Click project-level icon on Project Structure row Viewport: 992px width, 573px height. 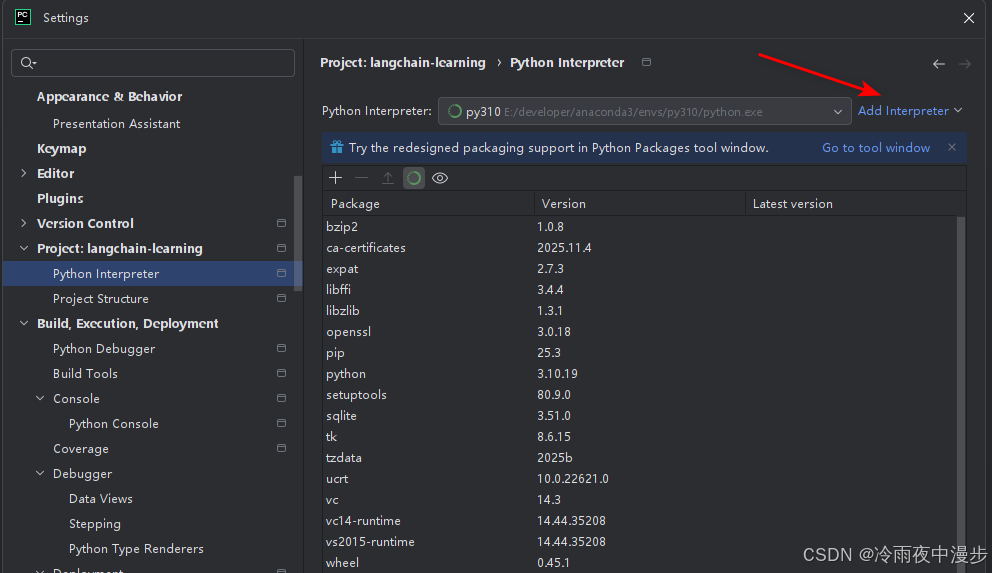coord(282,298)
